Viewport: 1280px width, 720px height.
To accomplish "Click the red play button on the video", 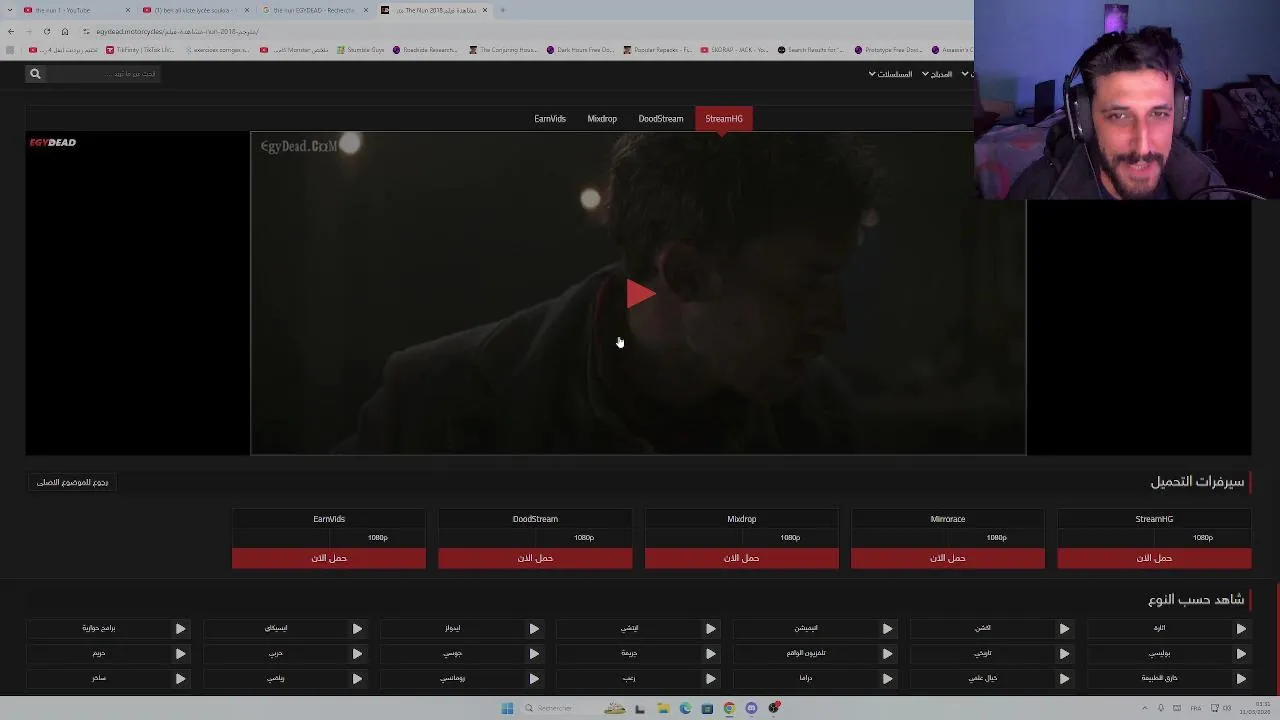I will pyautogui.click(x=640, y=294).
